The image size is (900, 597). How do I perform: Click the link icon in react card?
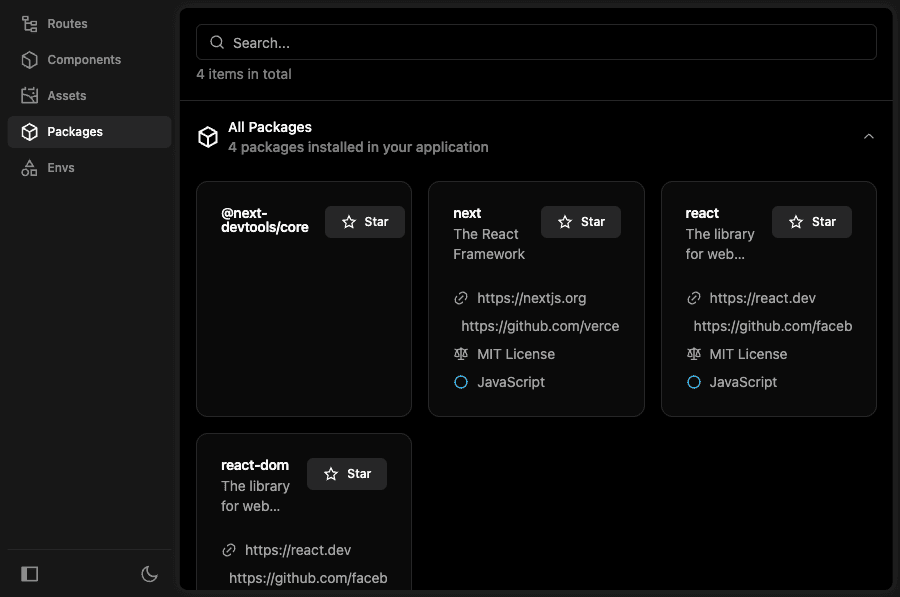click(x=693, y=298)
